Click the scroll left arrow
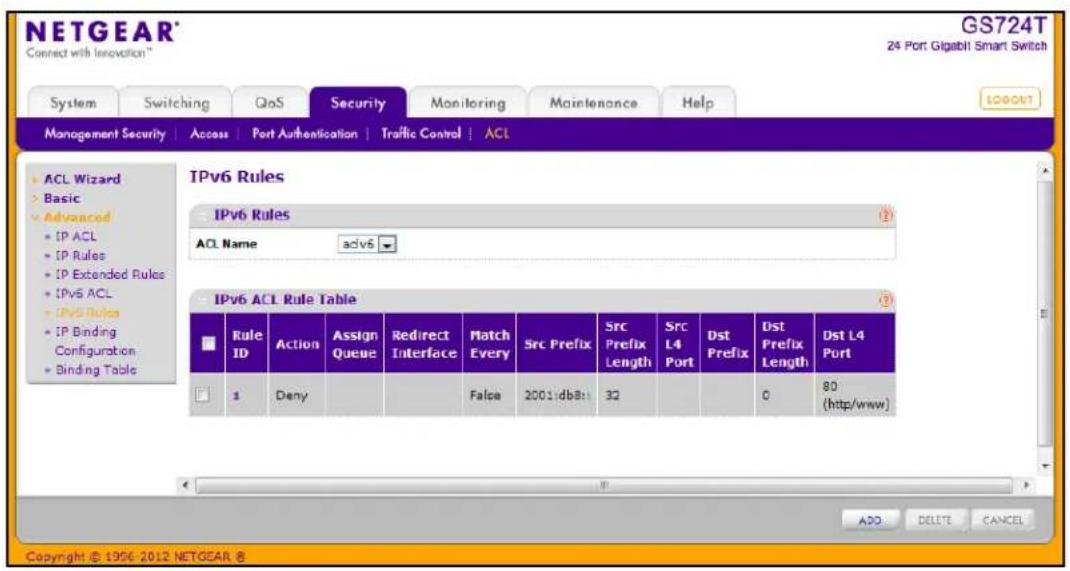Image resolution: width=1070 pixels, height=571 pixels. point(187,486)
